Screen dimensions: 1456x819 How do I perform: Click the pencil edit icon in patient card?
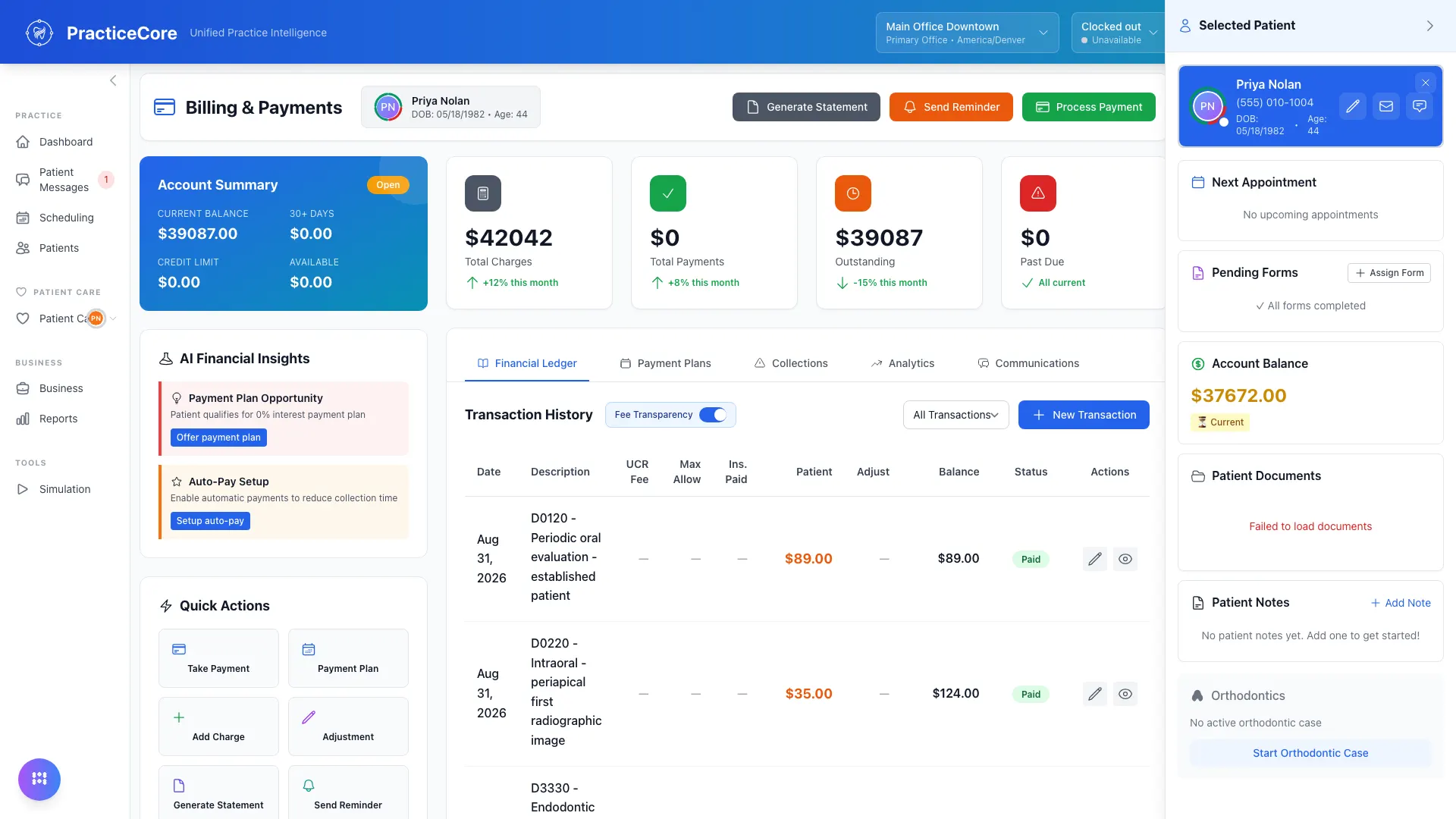(x=1352, y=106)
